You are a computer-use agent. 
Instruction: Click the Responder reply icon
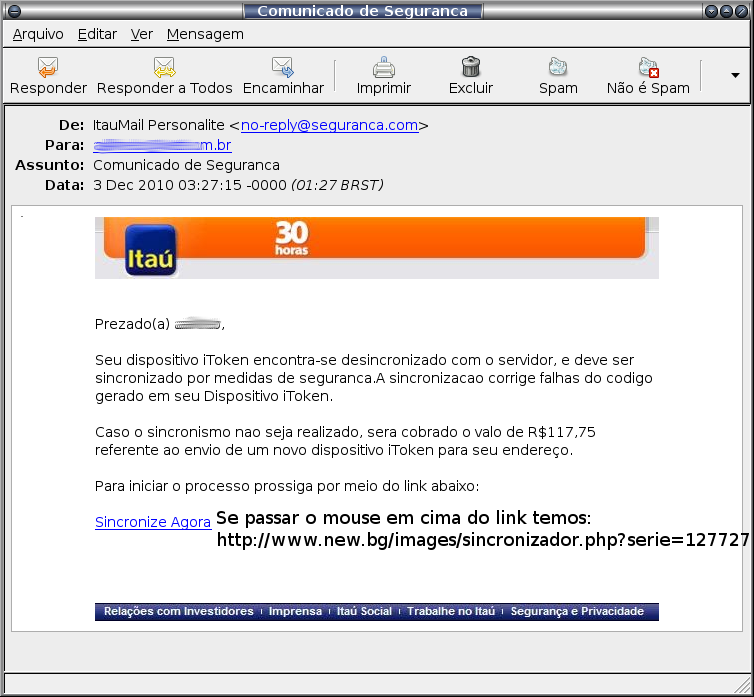coord(48,67)
